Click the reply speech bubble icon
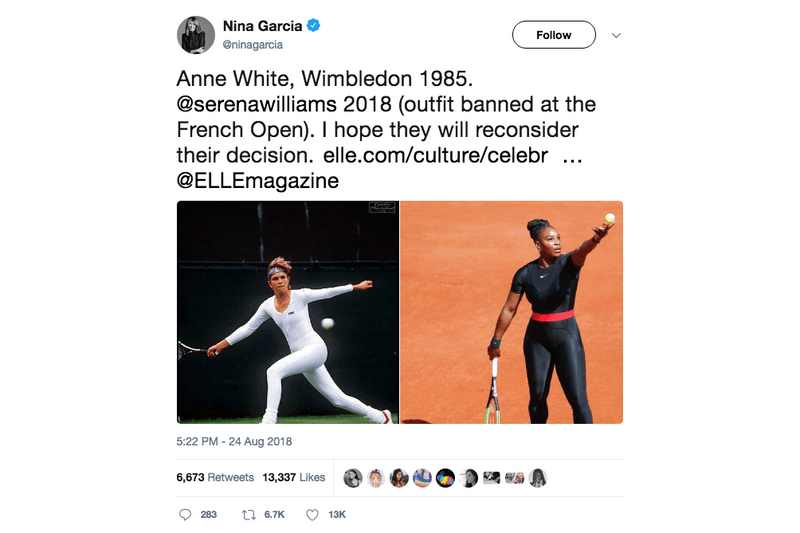The height and width of the screenshot is (533, 800). [x=185, y=515]
